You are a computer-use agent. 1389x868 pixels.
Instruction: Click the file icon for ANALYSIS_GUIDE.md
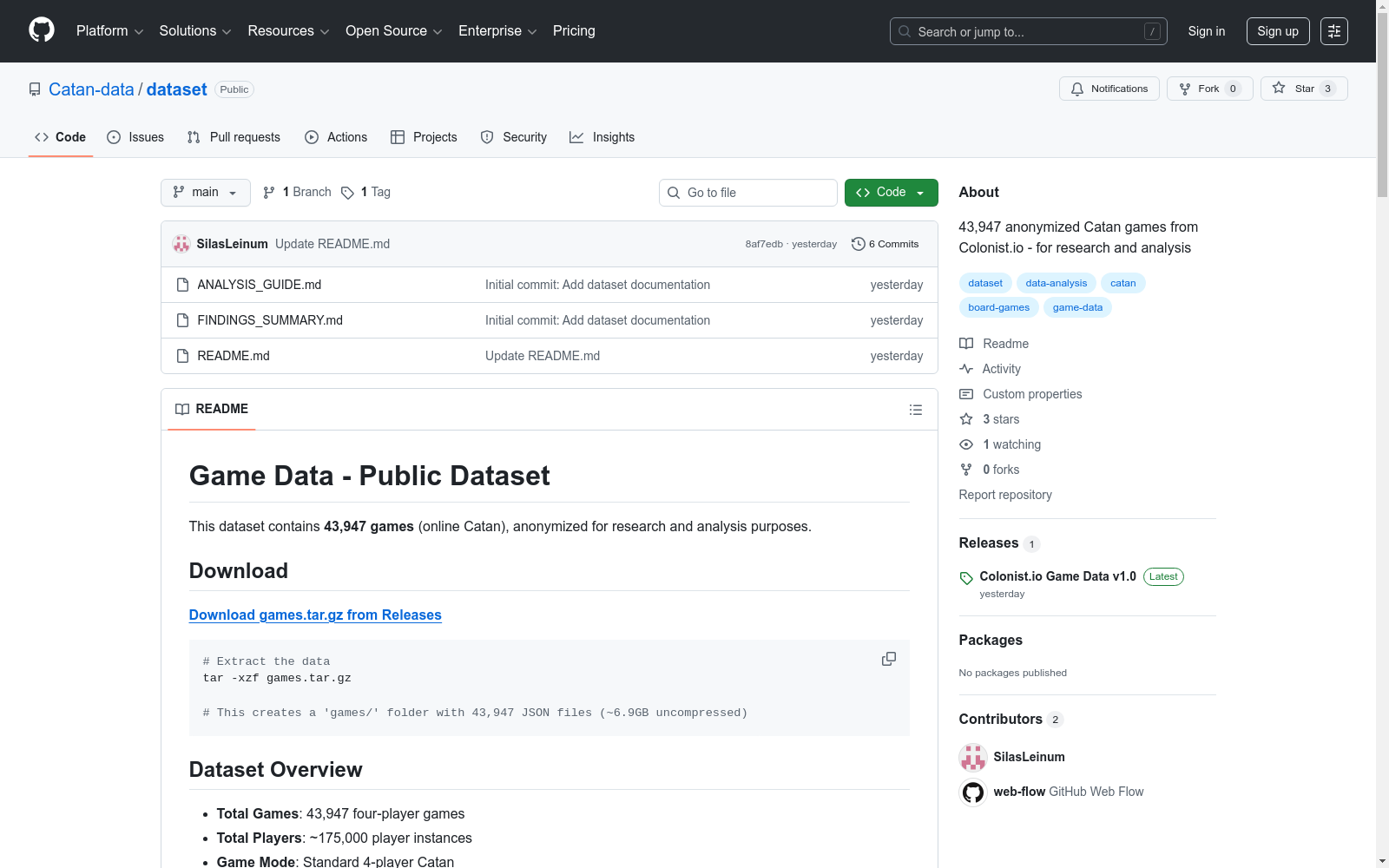[182, 285]
